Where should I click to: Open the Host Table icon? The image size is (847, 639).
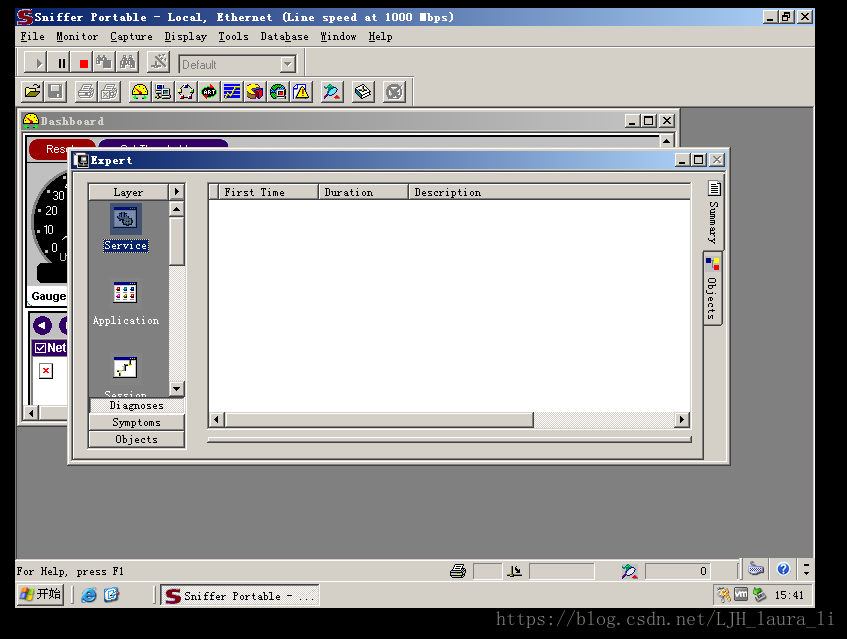[163, 92]
